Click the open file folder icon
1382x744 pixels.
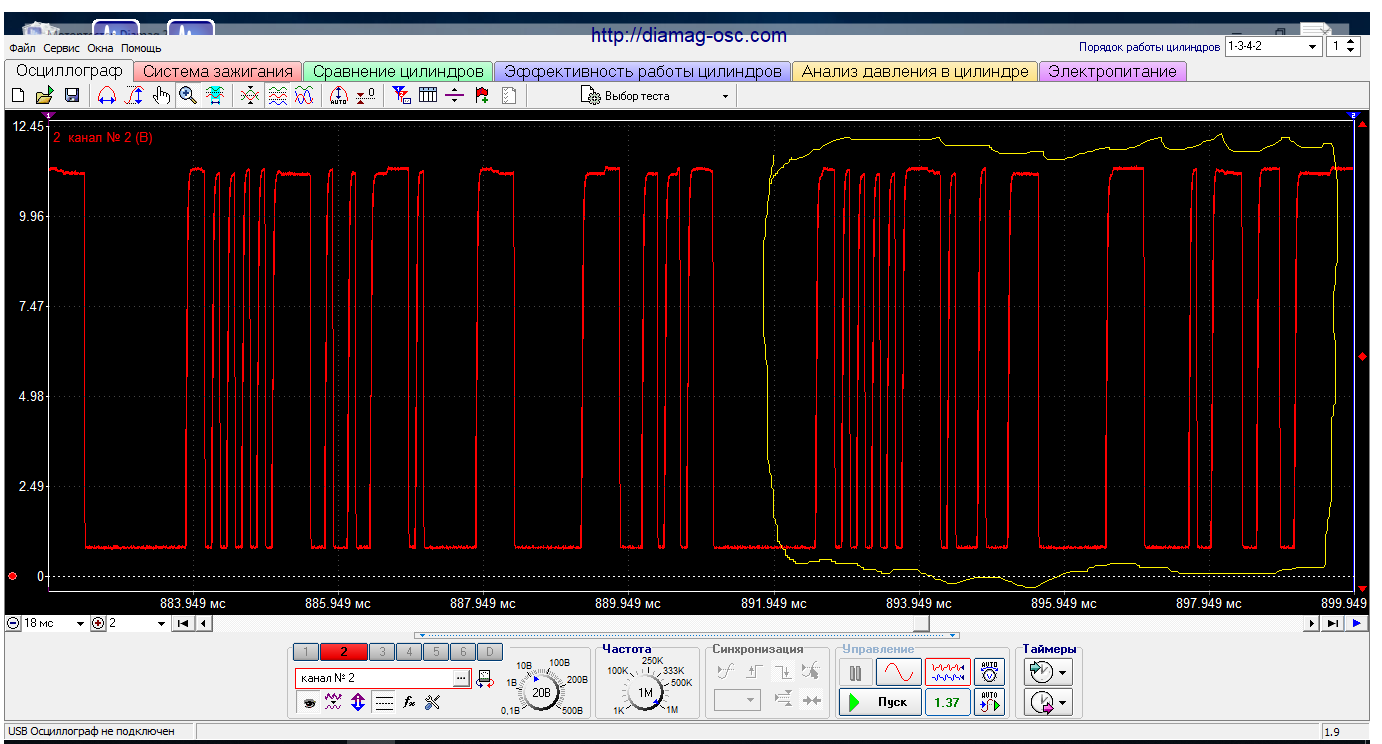(44, 95)
